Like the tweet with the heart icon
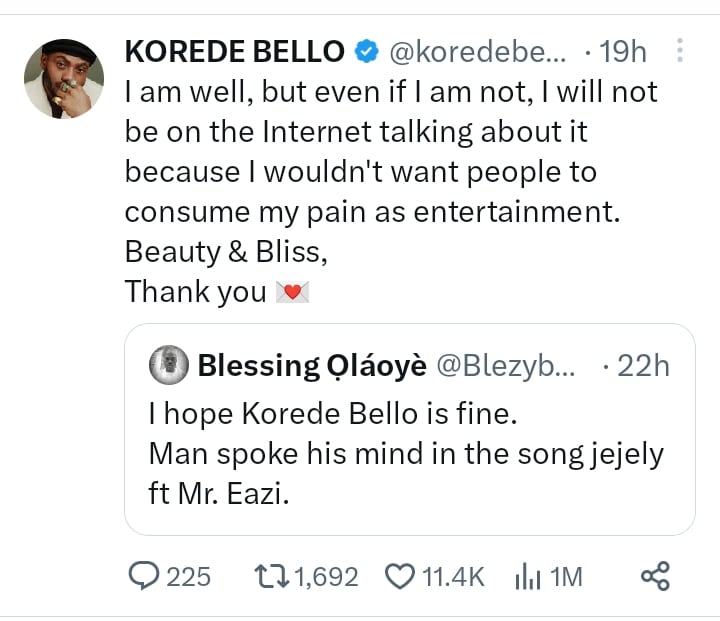 [x=400, y=576]
